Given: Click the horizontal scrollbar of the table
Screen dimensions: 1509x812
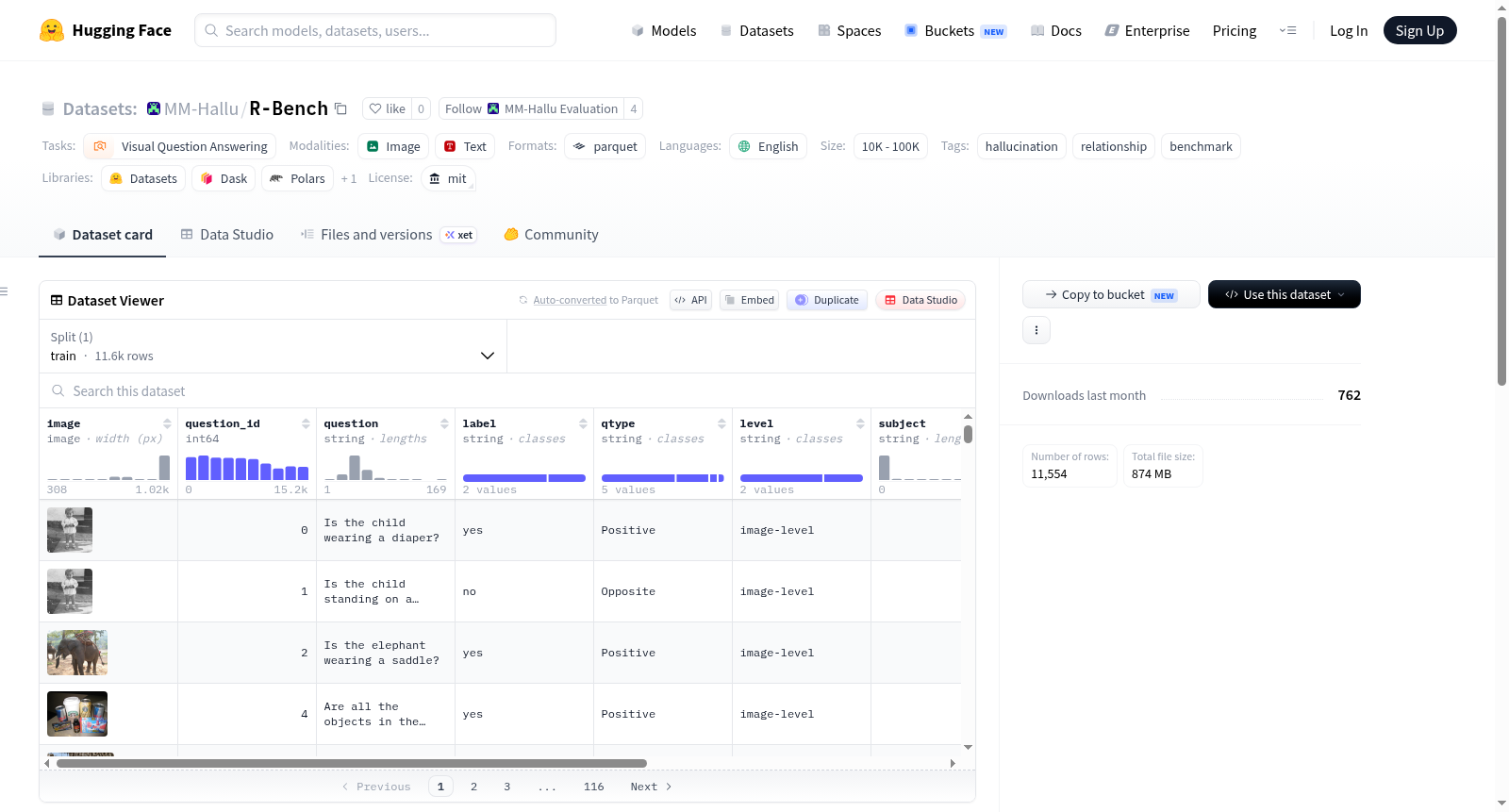Looking at the screenshot, I should tap(352, 763).
